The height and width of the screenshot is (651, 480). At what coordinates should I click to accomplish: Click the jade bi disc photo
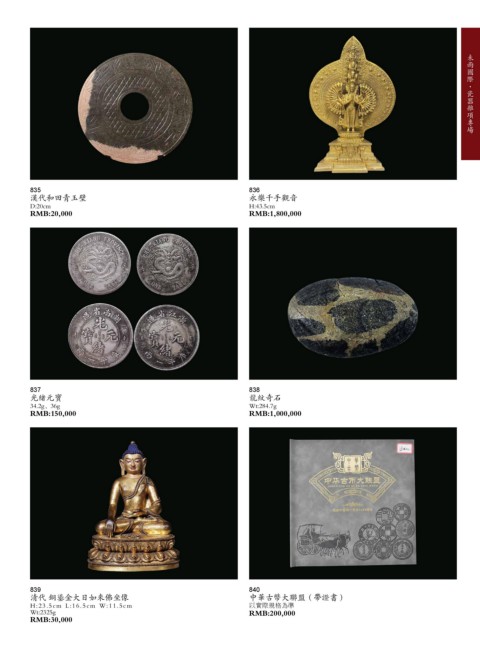click(134, 104)
